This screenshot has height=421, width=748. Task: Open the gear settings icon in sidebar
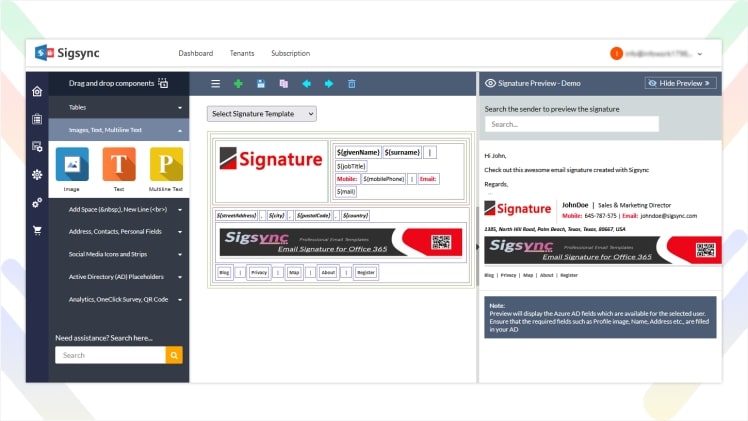tap(37, 175)
